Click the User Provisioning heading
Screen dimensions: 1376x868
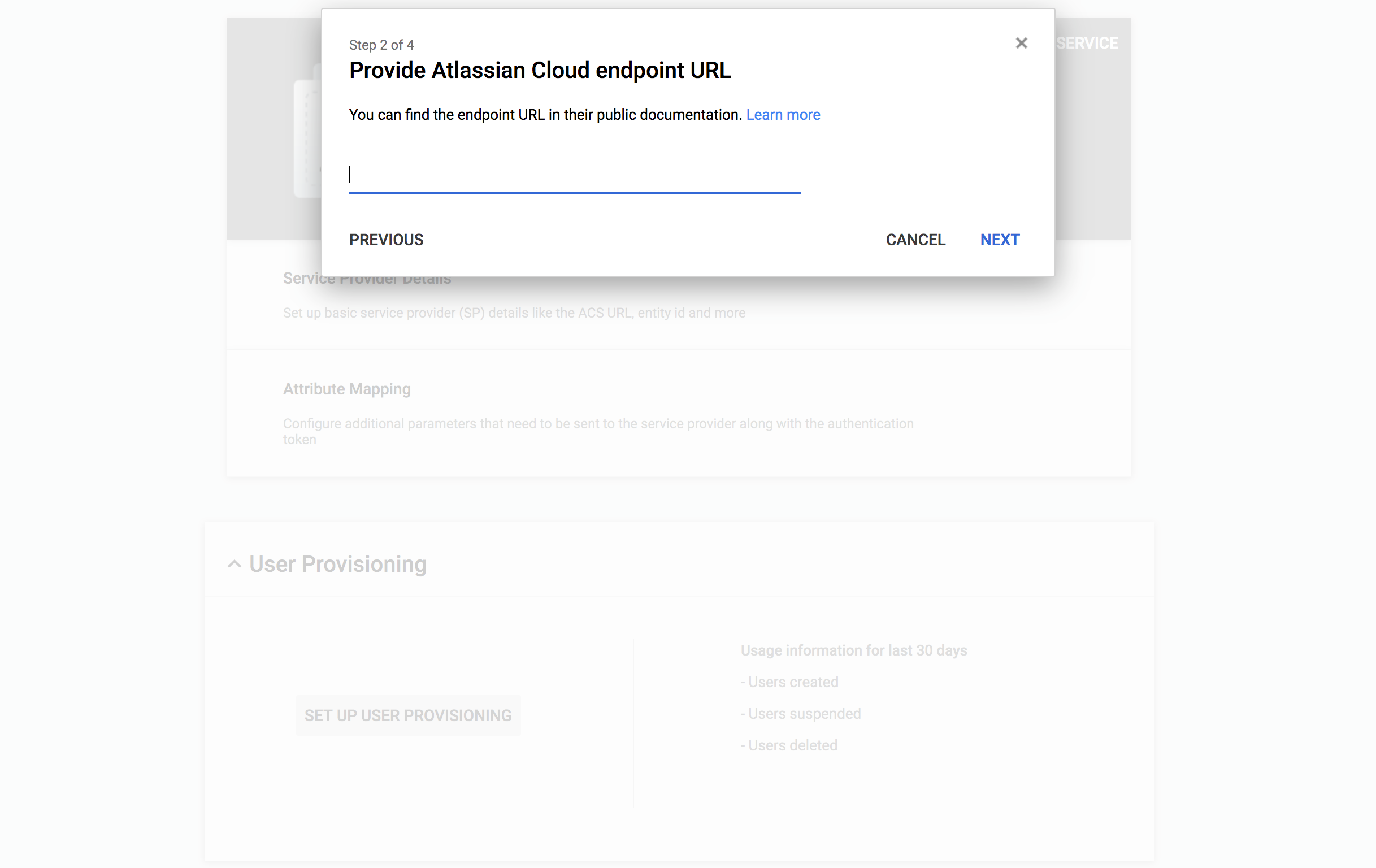pos(338,564)
